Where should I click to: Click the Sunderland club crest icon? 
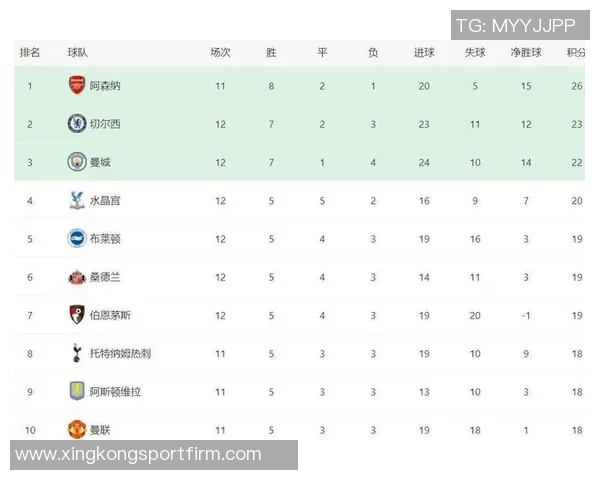(77, 277)
